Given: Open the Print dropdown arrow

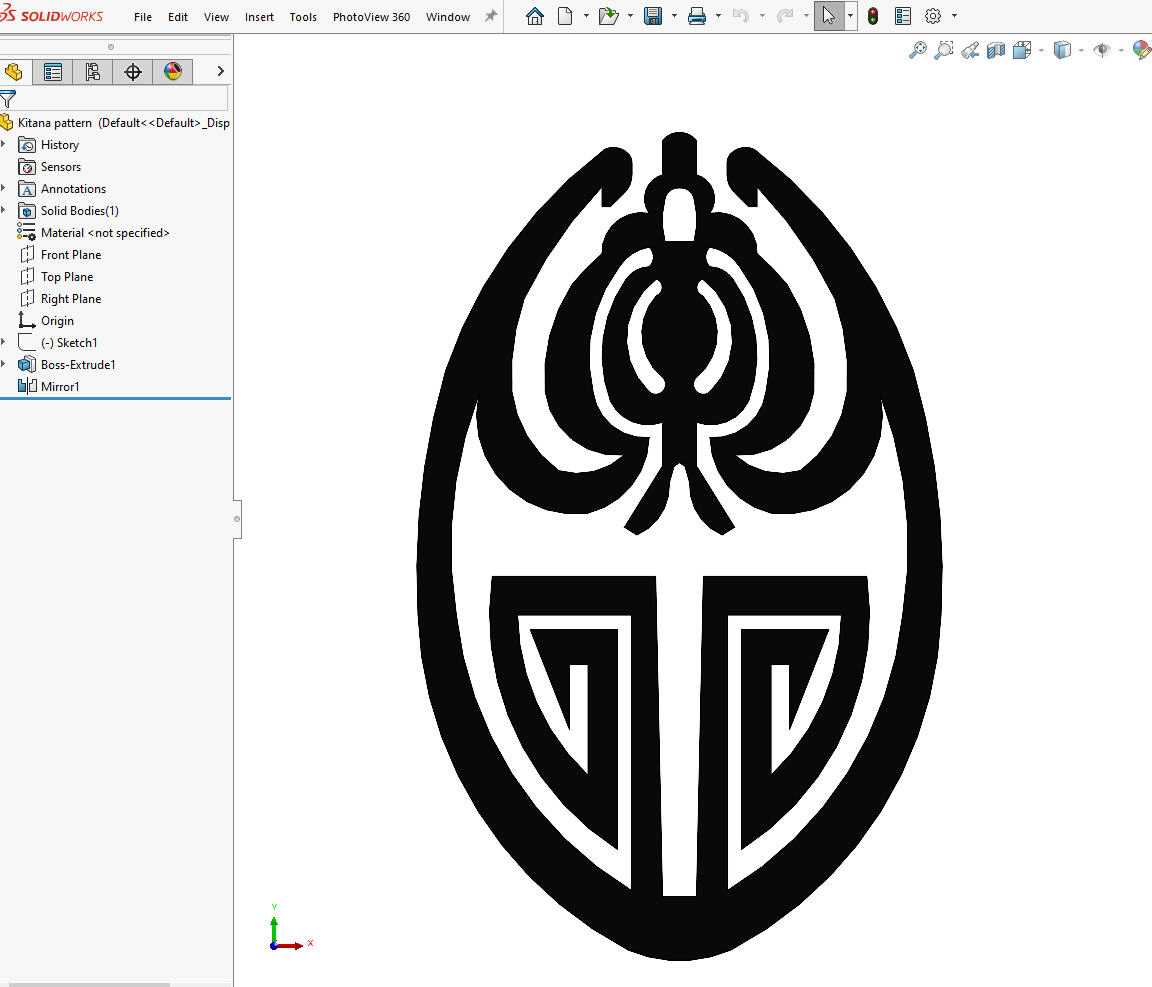Looking at the screenshot, I should click(718, 16).
